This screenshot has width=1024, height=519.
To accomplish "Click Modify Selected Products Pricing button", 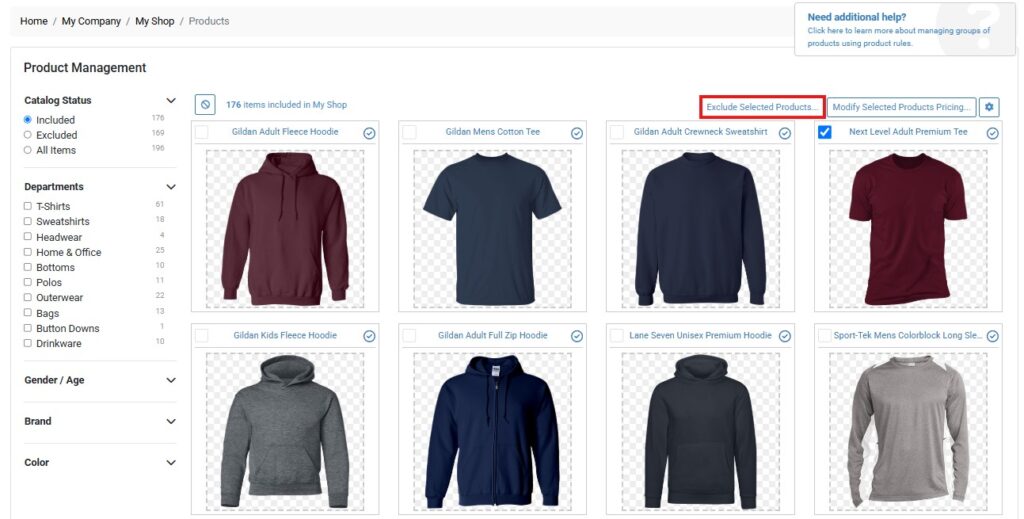I will pos(901,107).
